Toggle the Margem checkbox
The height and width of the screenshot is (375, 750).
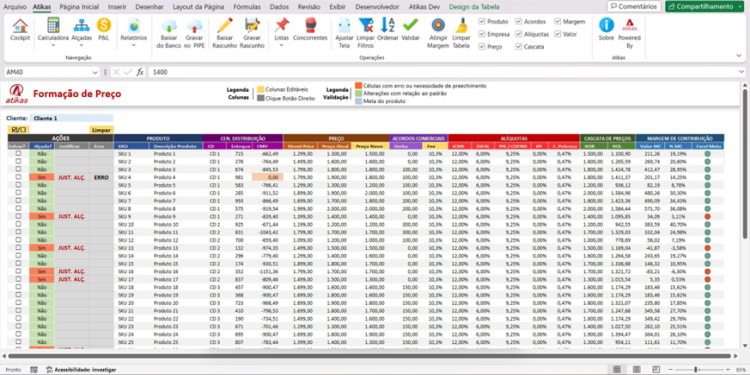tap(558, 22)
